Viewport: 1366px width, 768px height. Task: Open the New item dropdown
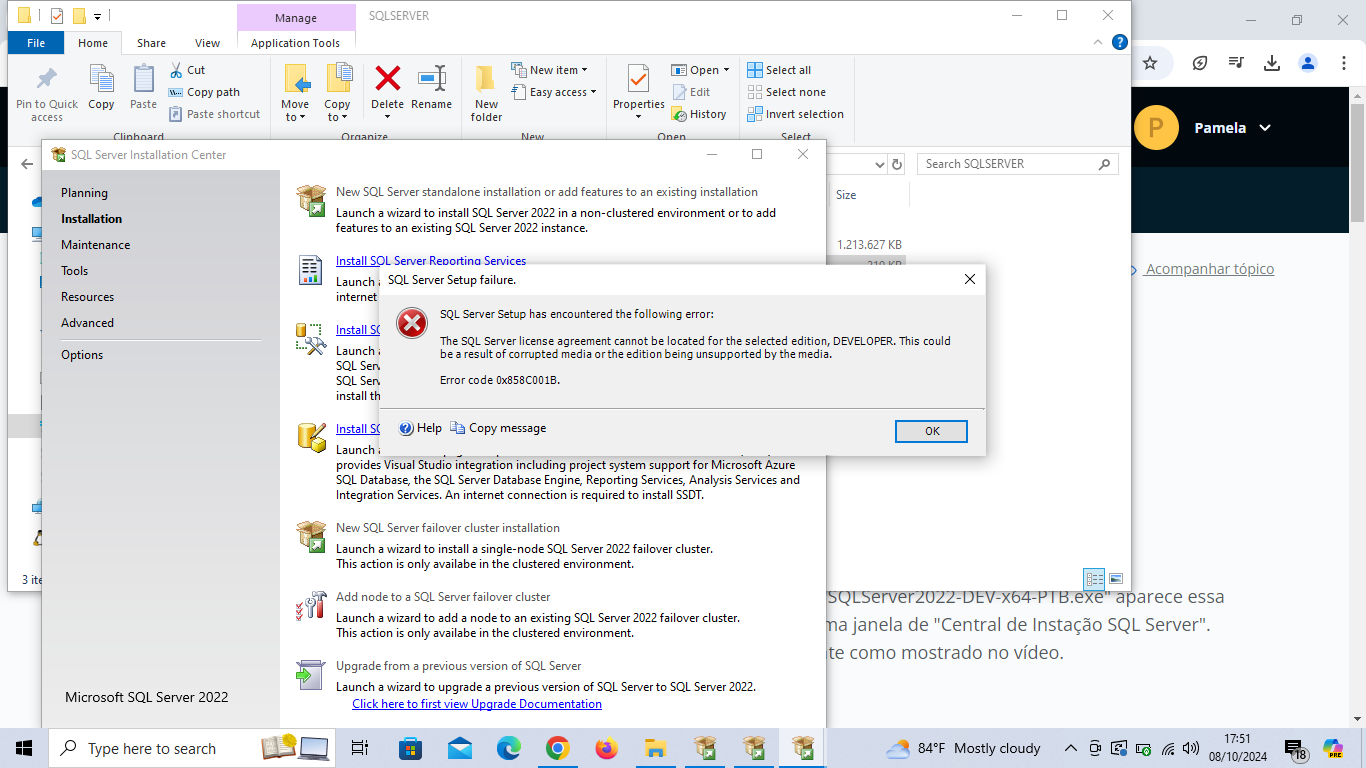pyautogui.click(x=549, y=70)
